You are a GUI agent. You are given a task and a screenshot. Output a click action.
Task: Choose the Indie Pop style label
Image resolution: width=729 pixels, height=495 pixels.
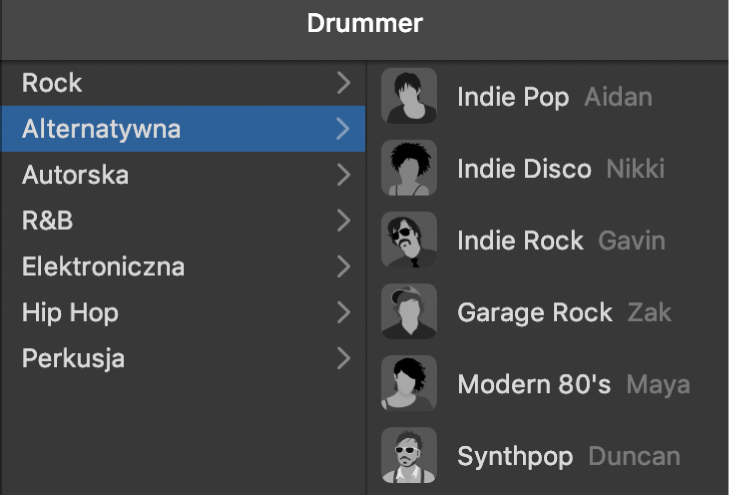[513, 98]
